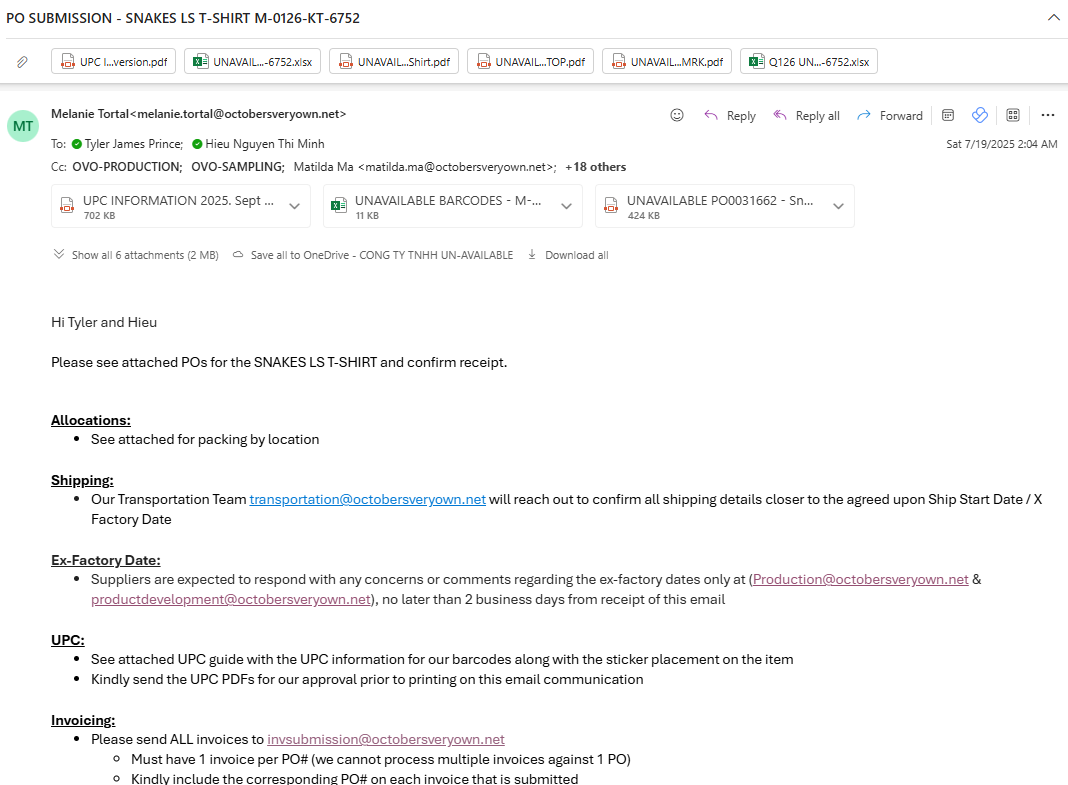
Task: Click the invsubmission@octobersveryown.net email link
Action: click(x=385, y=739)
